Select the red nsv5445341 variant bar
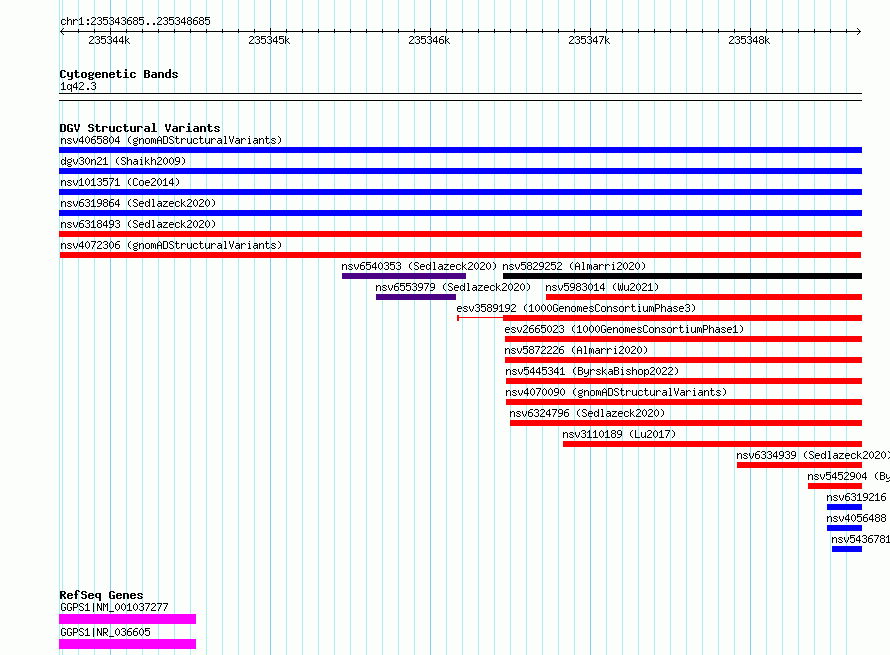The width and height of the screenshot is (890, 655). point(684,381)
